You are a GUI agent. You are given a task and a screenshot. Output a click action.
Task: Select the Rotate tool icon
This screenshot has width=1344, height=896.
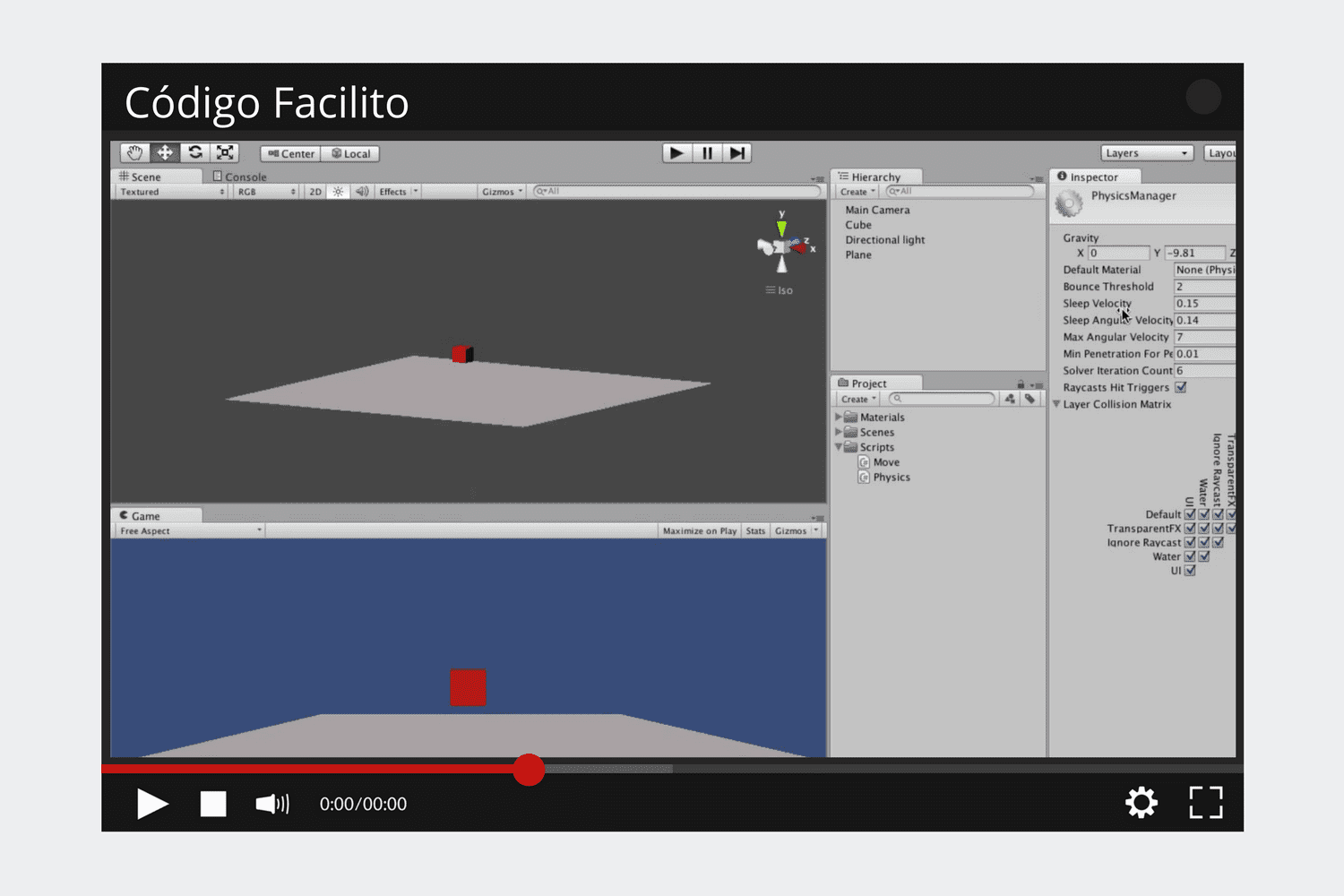point(195,153)
